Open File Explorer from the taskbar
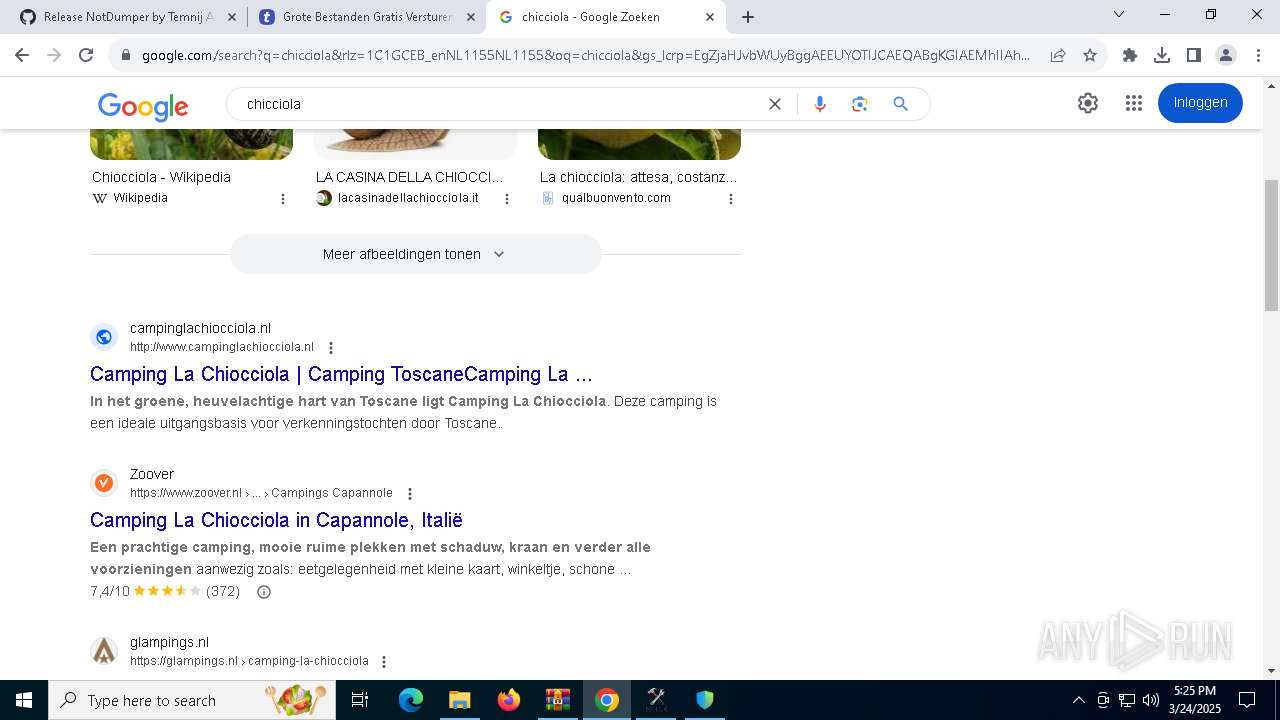 pos(459,700)
